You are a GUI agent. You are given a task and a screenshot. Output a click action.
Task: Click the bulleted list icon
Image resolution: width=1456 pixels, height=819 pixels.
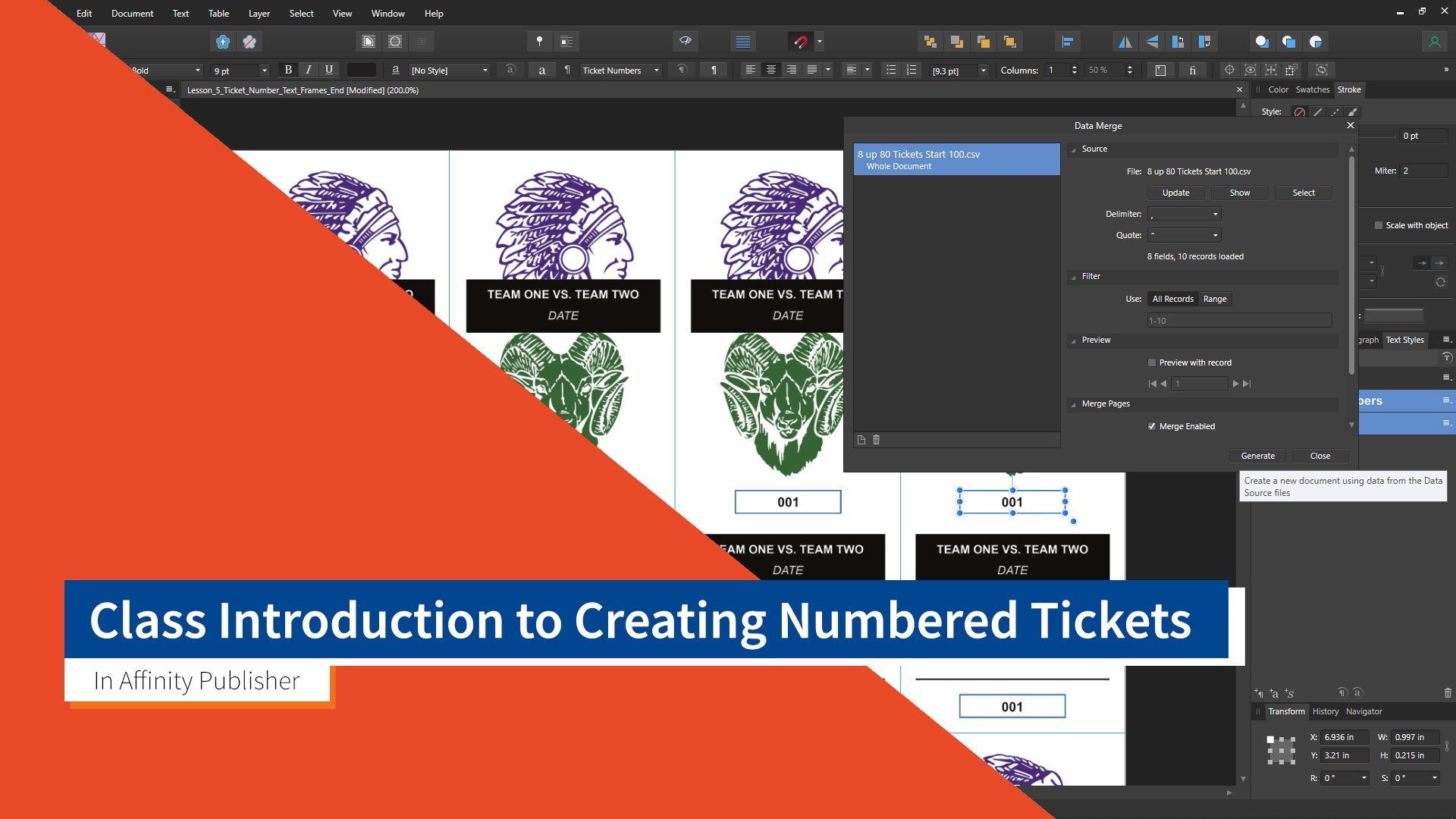coord(891,70)
